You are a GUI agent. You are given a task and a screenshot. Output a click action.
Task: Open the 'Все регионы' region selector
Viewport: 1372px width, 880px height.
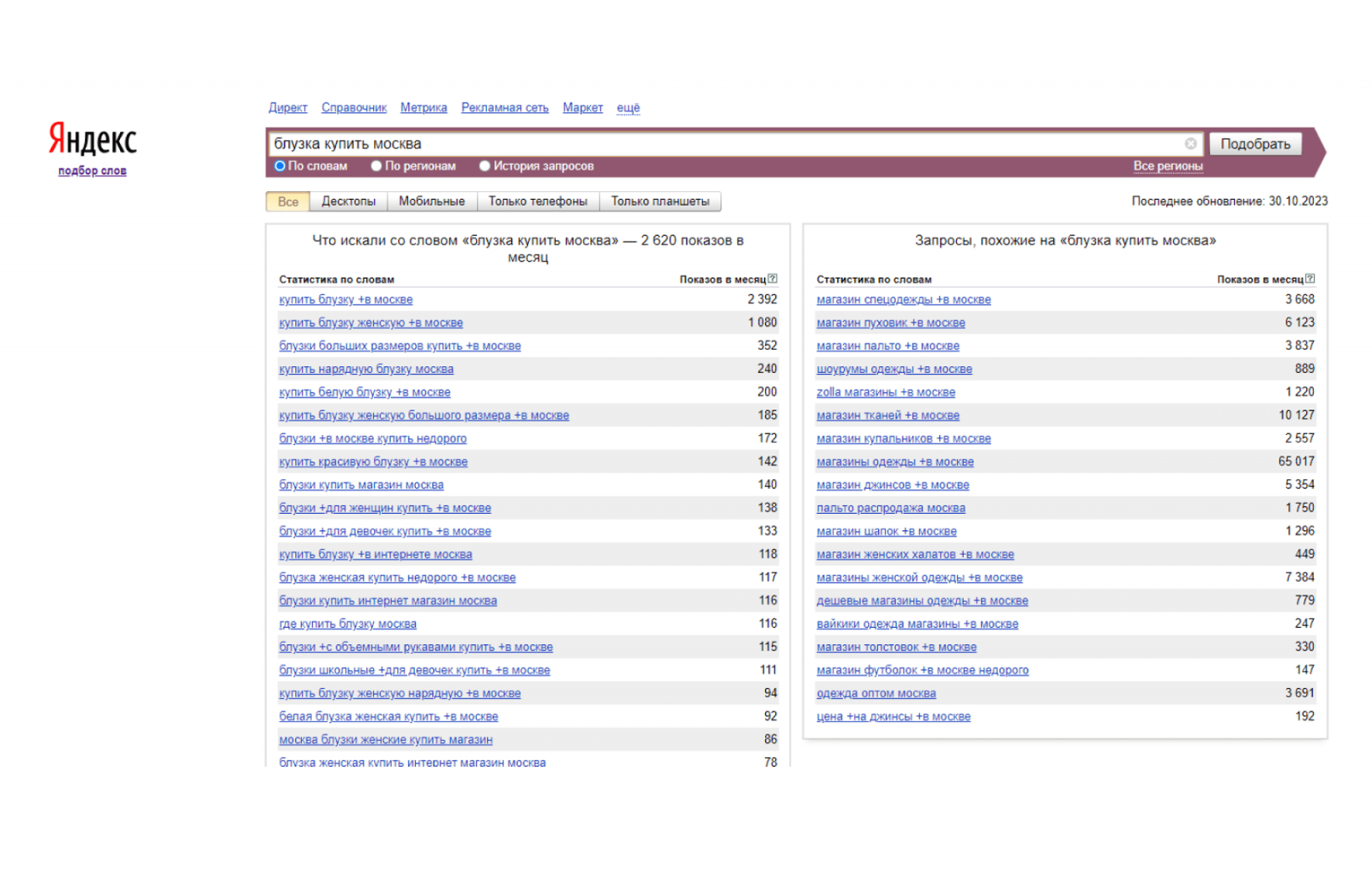[x=1168, y=166]
